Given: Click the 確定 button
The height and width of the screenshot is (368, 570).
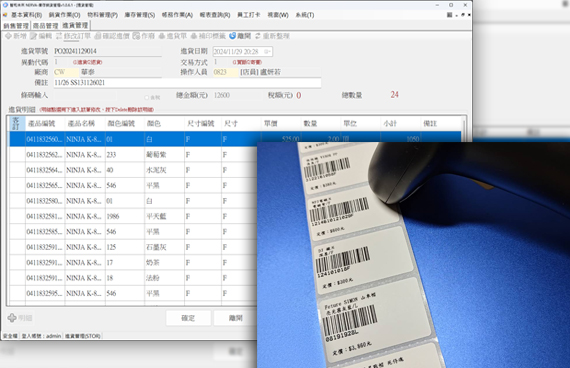Looking at the screenshot, I should pos(188,318).
